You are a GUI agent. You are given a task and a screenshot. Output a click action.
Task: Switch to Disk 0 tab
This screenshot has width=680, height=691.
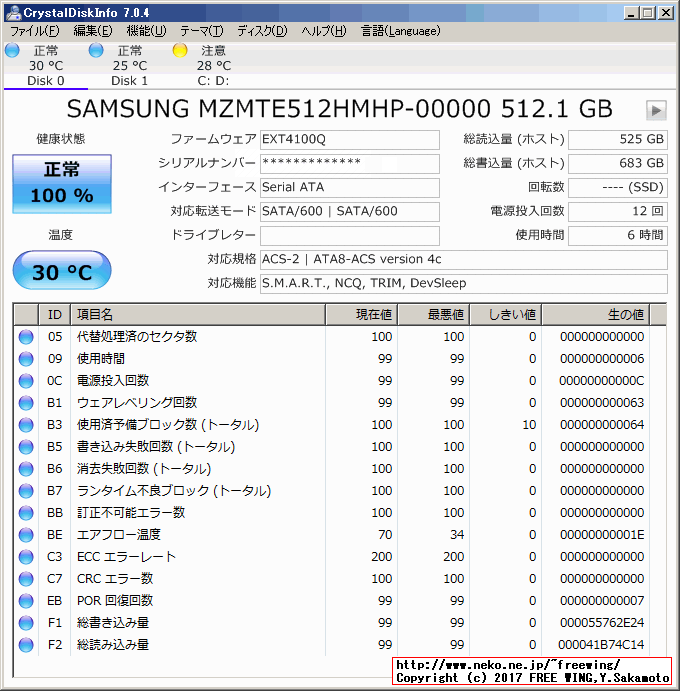coord(46,66)
